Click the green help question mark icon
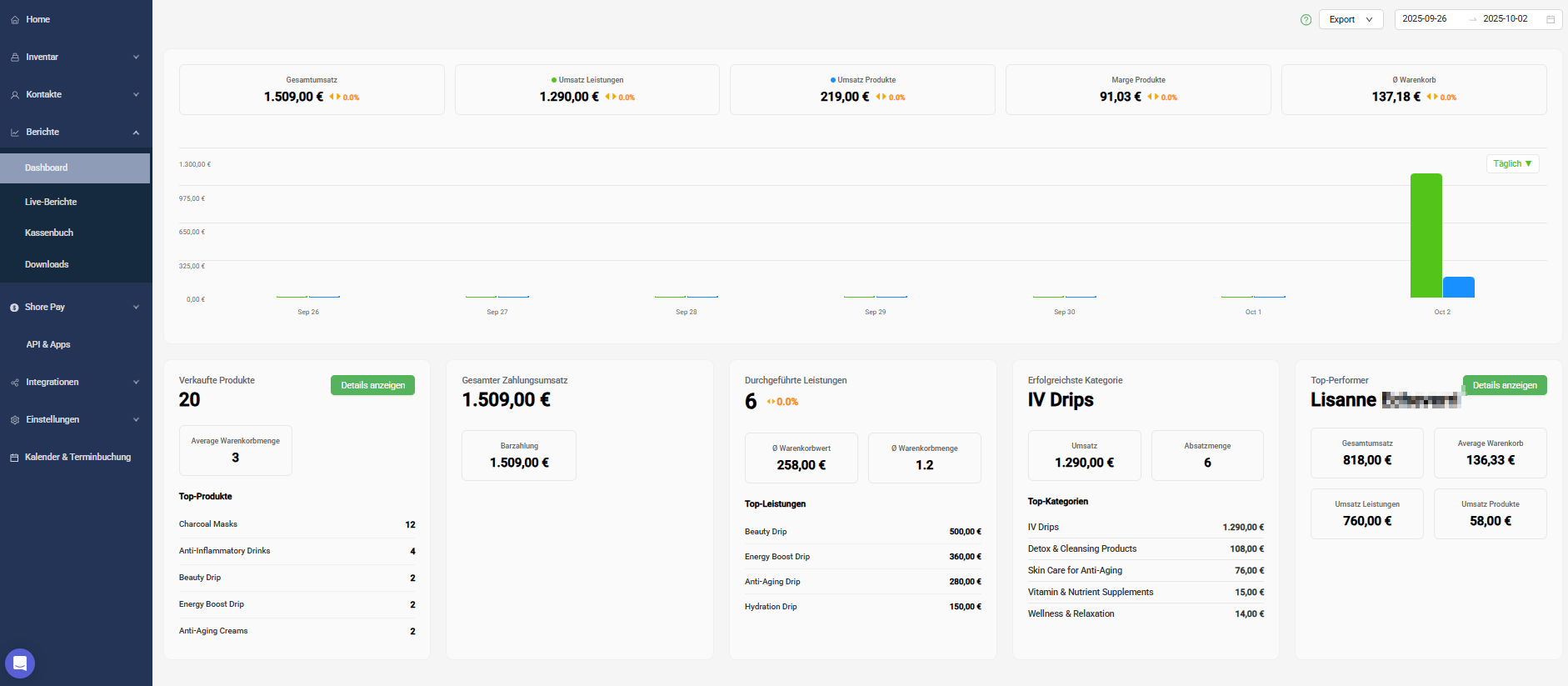1568x686 pixels. click(x=1306, y=20)
